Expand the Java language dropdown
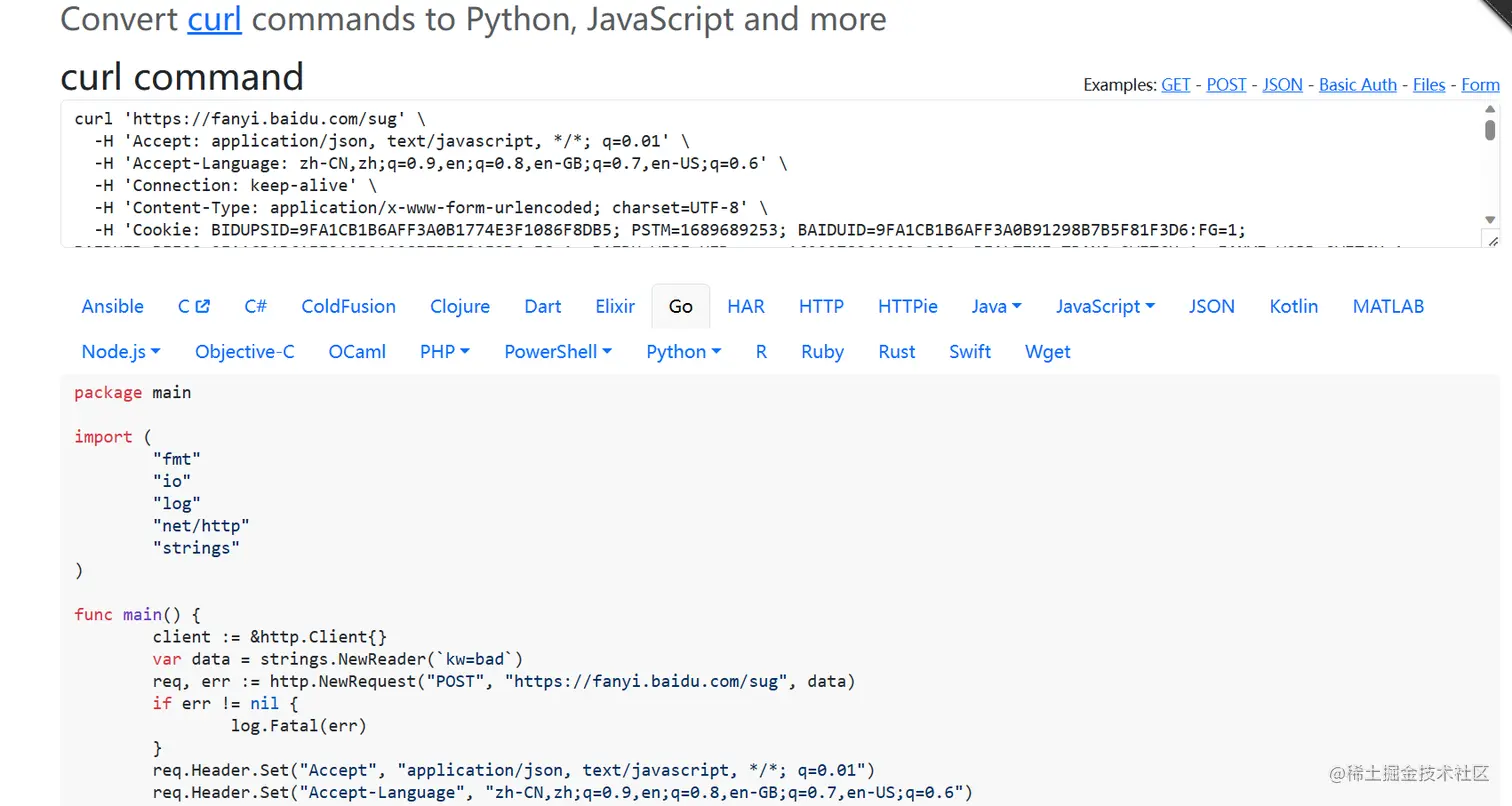This screenshot has height=806, width=1512. click(996, 307)
